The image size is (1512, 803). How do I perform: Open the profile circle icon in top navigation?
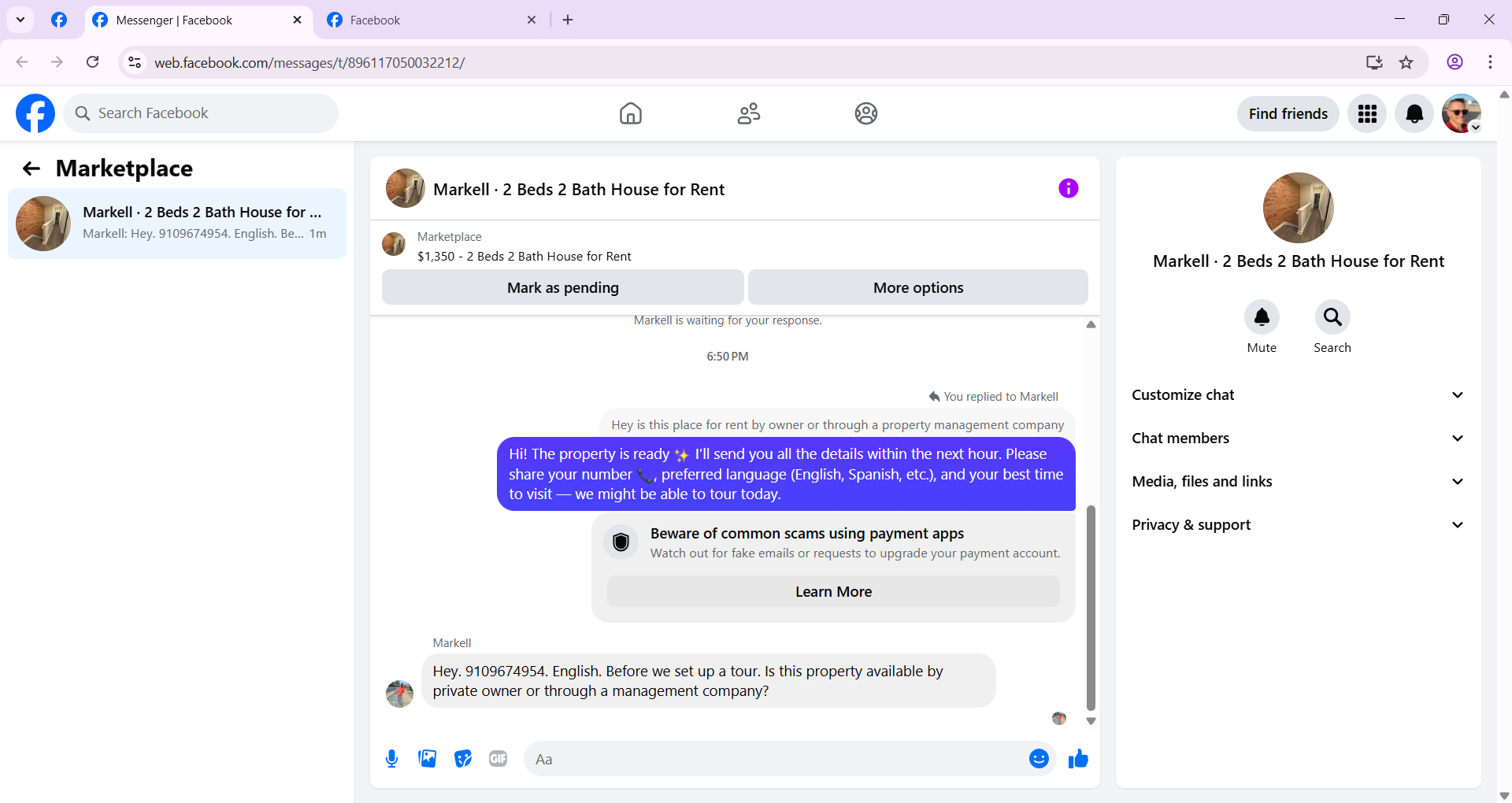pyautogui.click(x=866, y=113)
